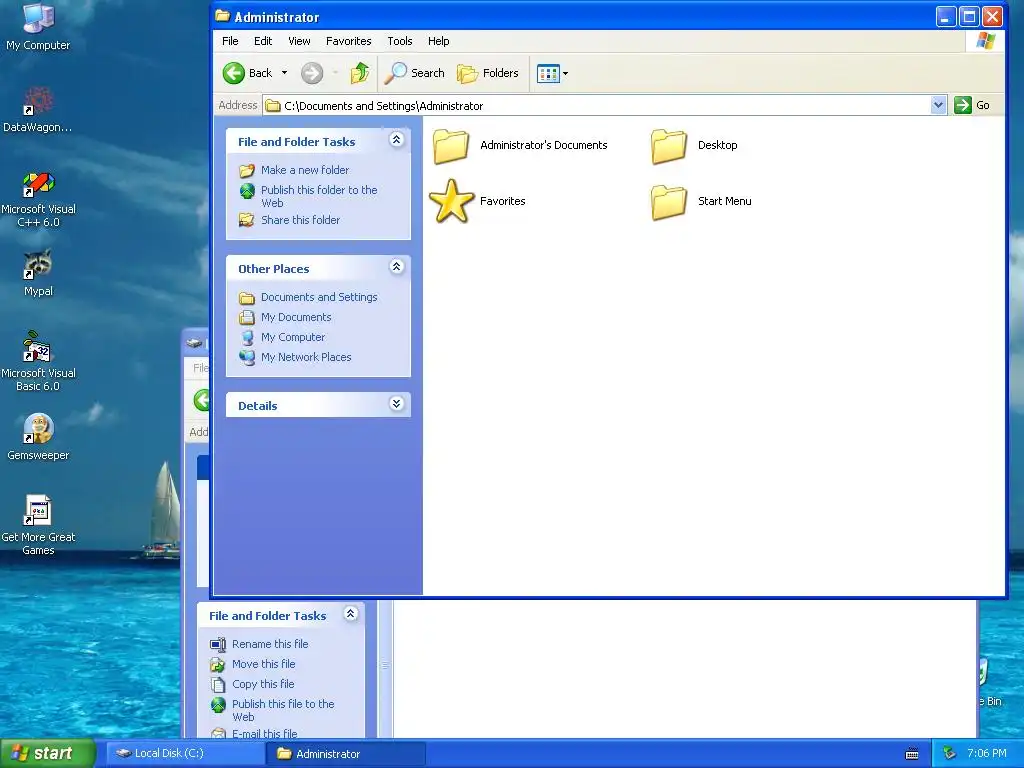The image size is (1024, 768).
Task: Expand the Details panel
Action: coord(396,404)
